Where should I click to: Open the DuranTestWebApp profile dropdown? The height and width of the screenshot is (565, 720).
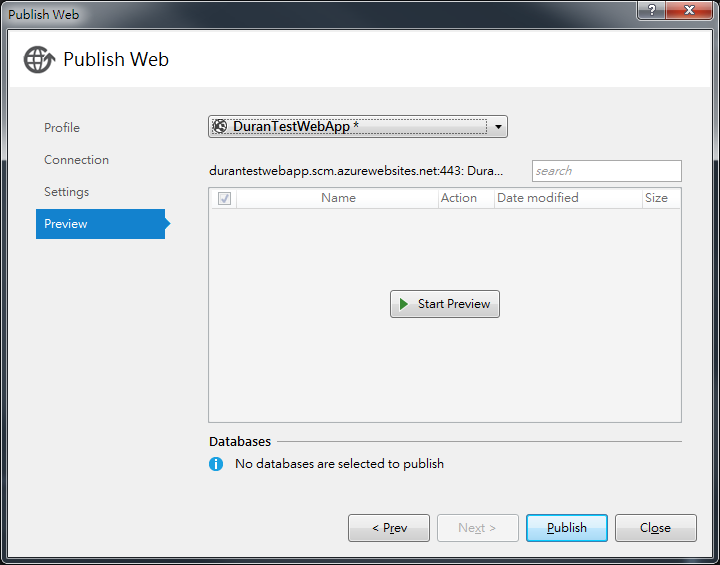(x=358, y=126)
